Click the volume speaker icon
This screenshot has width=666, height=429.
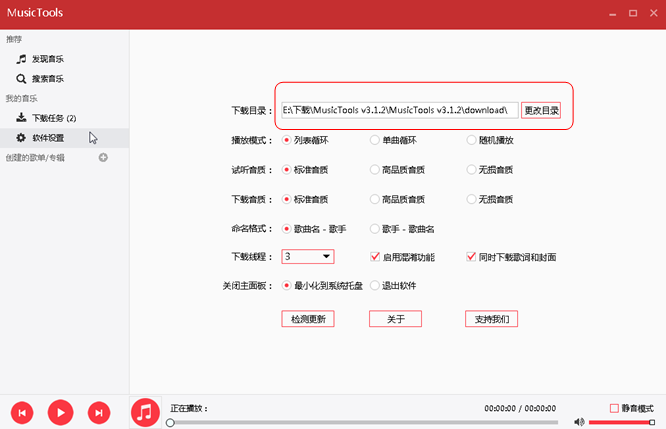click(579, 422)
